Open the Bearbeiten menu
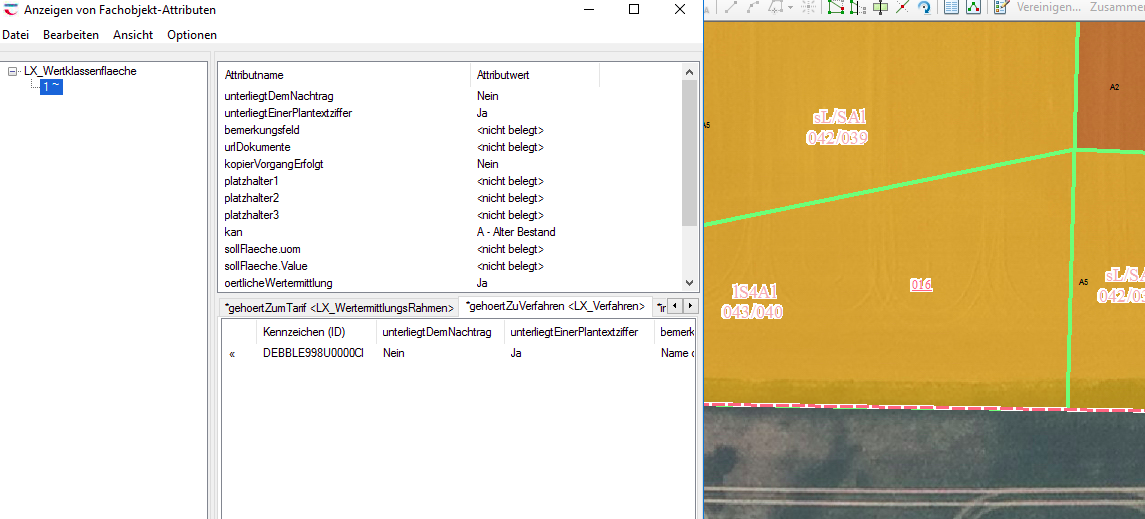 pos(70,35)
